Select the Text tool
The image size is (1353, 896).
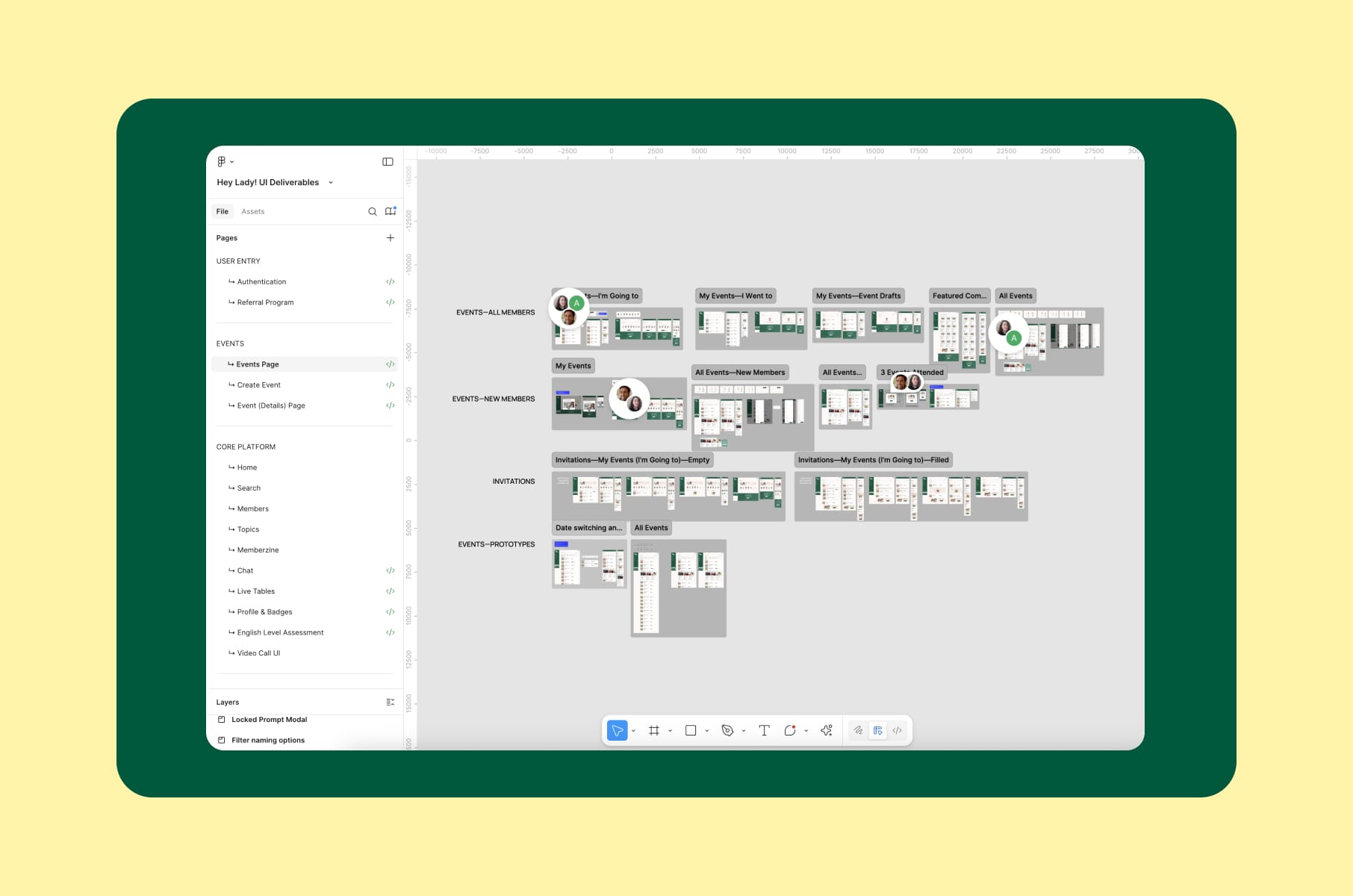(764, 730)
